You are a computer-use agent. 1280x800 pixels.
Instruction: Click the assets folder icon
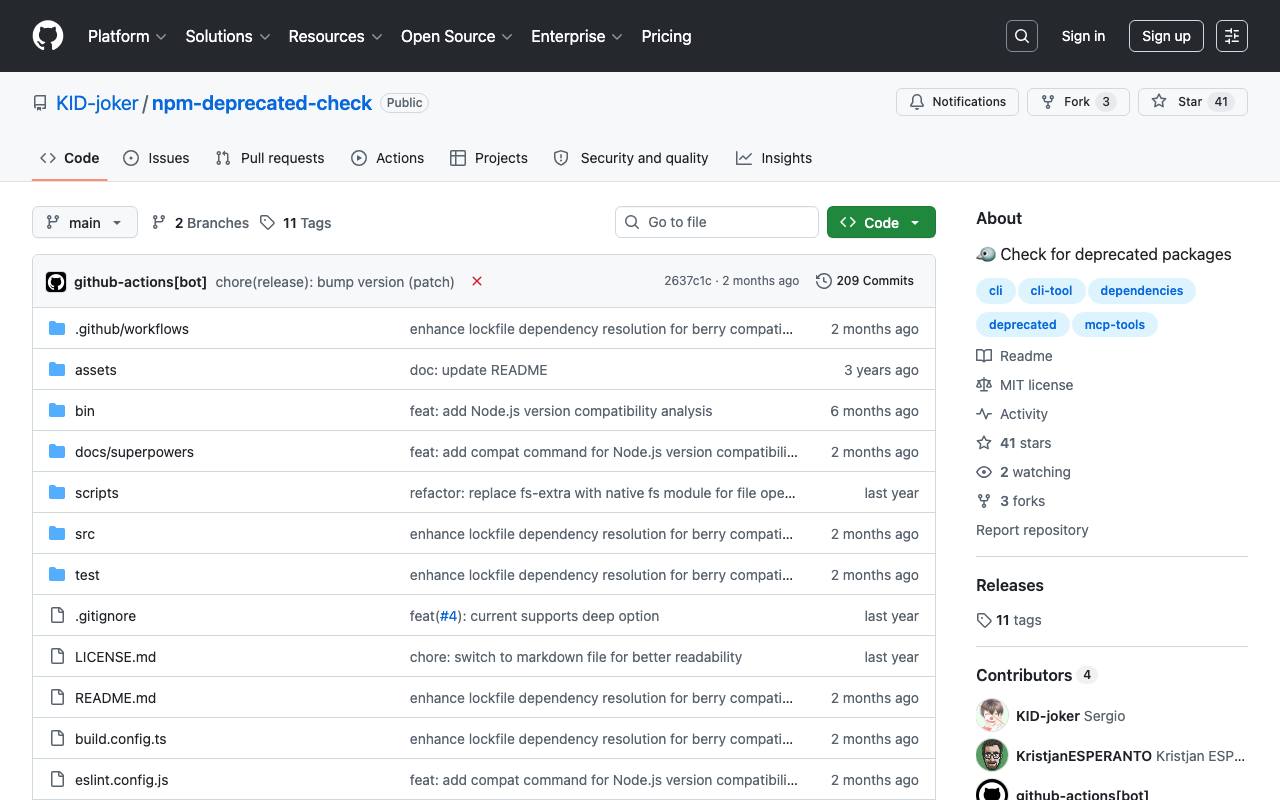pyautogui.click(x=57, y=370)
